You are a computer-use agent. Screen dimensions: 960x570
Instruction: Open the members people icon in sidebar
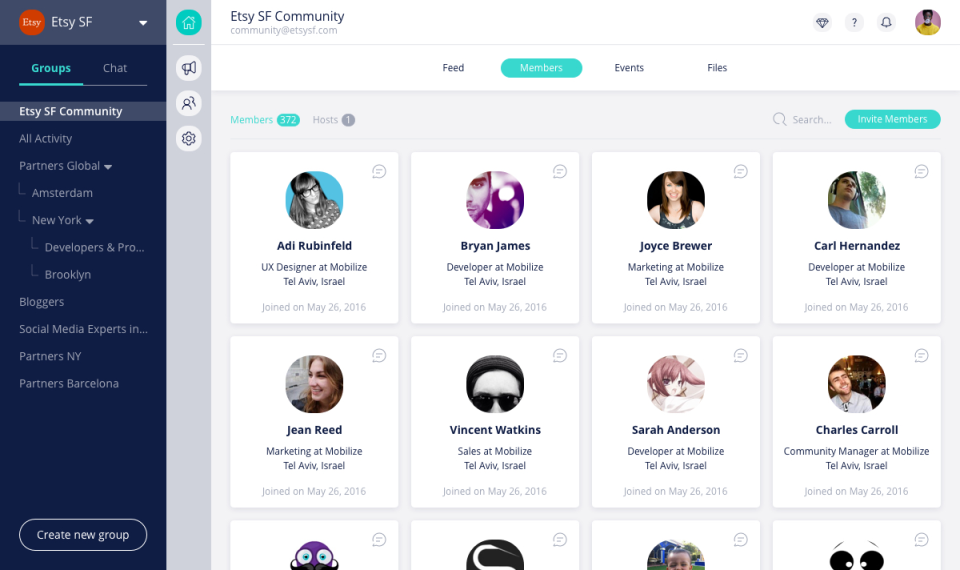pos(189,103)
